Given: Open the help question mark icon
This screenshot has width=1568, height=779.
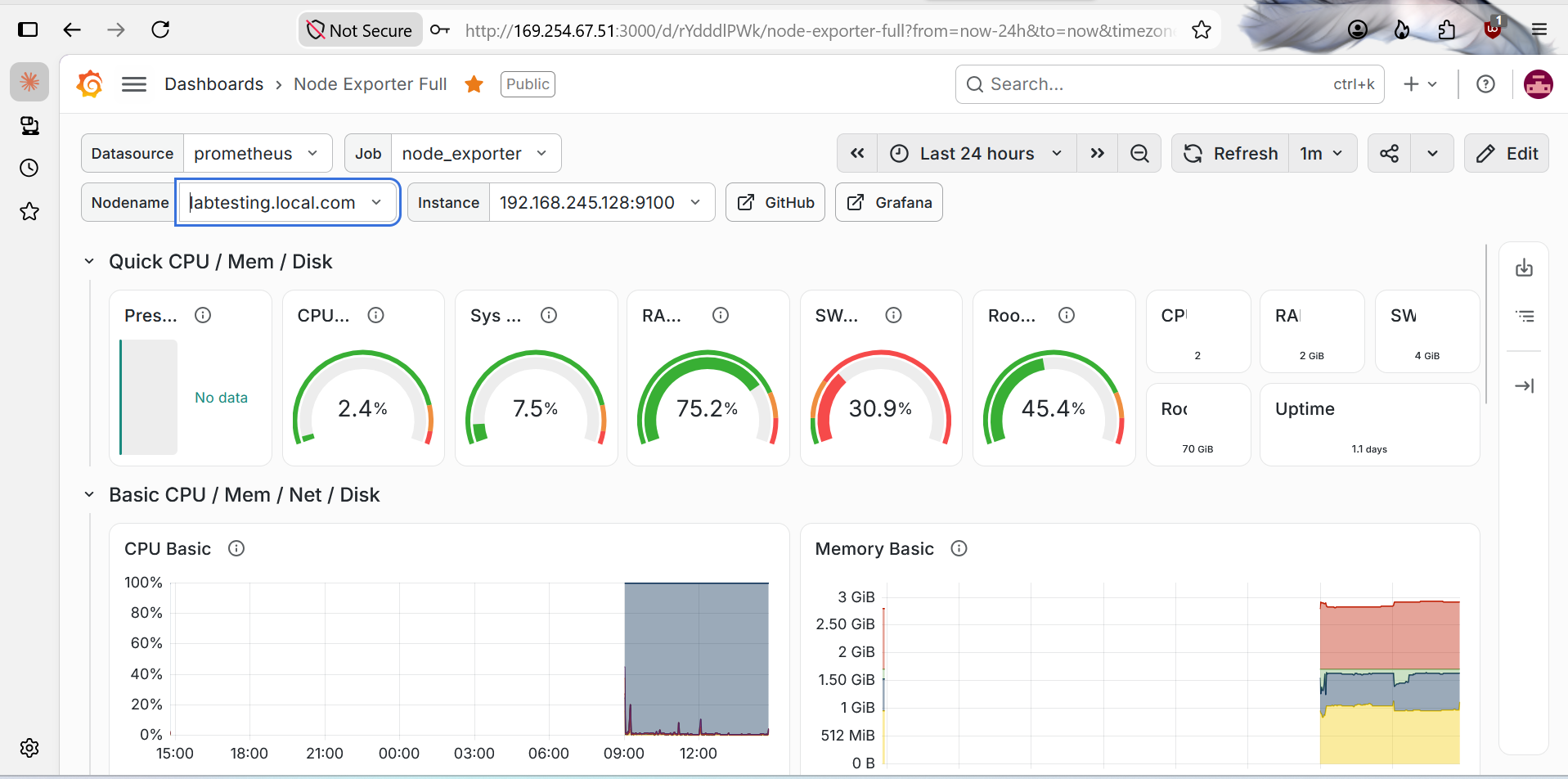Looking at the screenshot, I should click(1485, 84).
